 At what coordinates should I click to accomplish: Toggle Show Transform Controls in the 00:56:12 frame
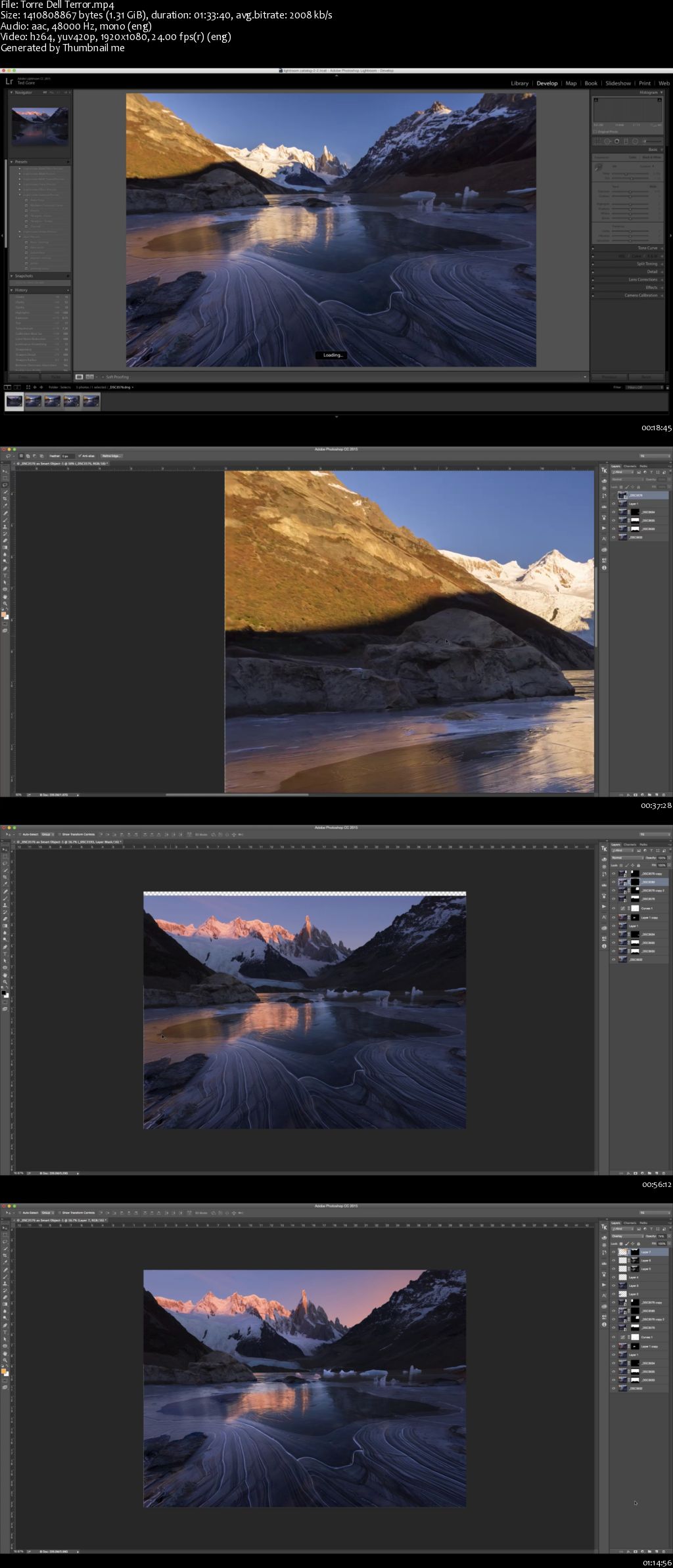(59, 834)
